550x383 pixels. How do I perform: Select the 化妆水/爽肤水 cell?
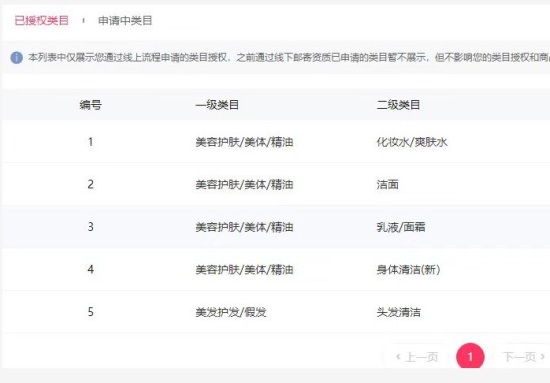pyautogui.click(x=412, y=142)
